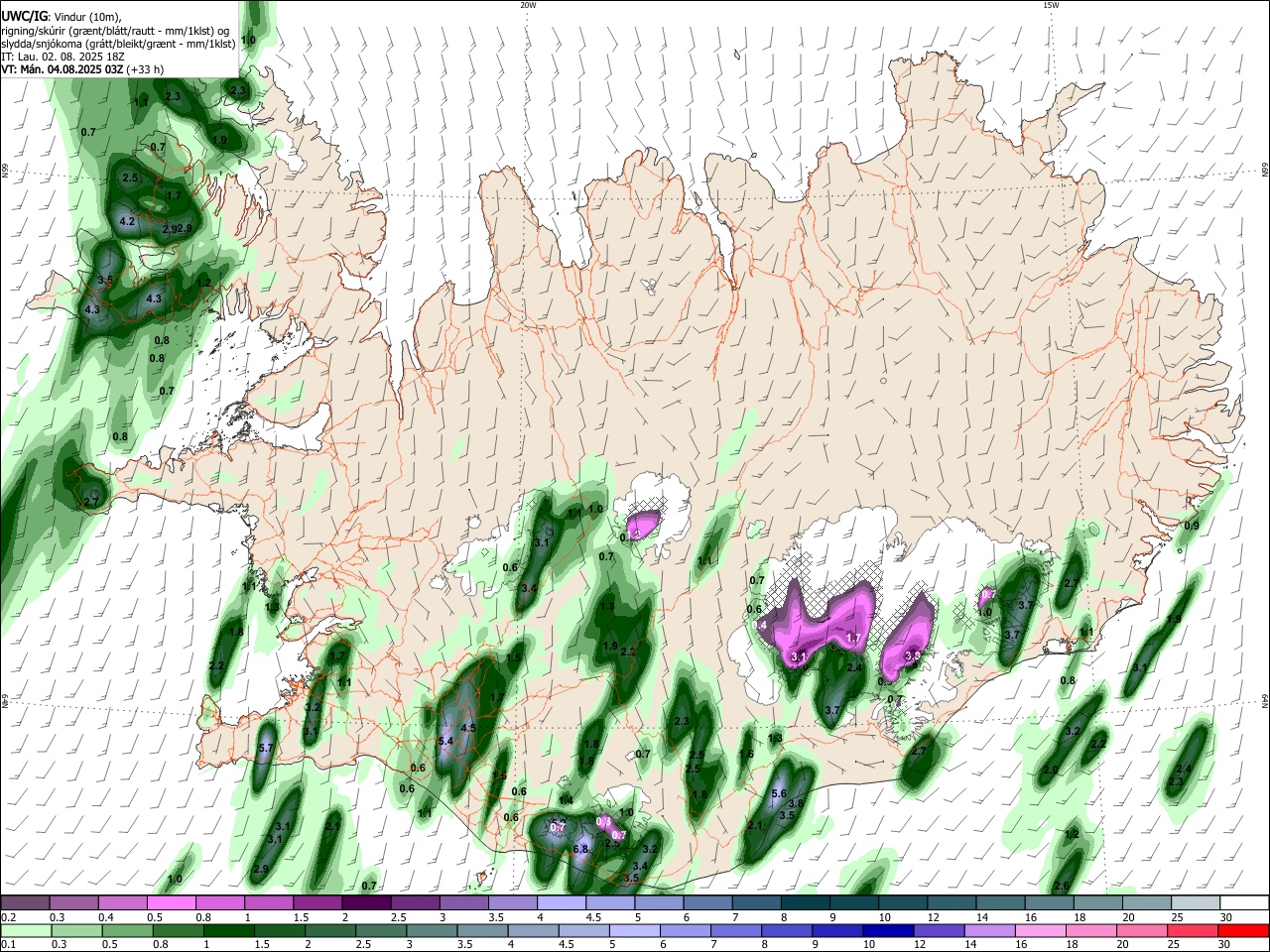The height and width of the screenshot is (952, 1270).
Task: Click the '15W' longitude label at top
Action: (x=1051, y=5)
